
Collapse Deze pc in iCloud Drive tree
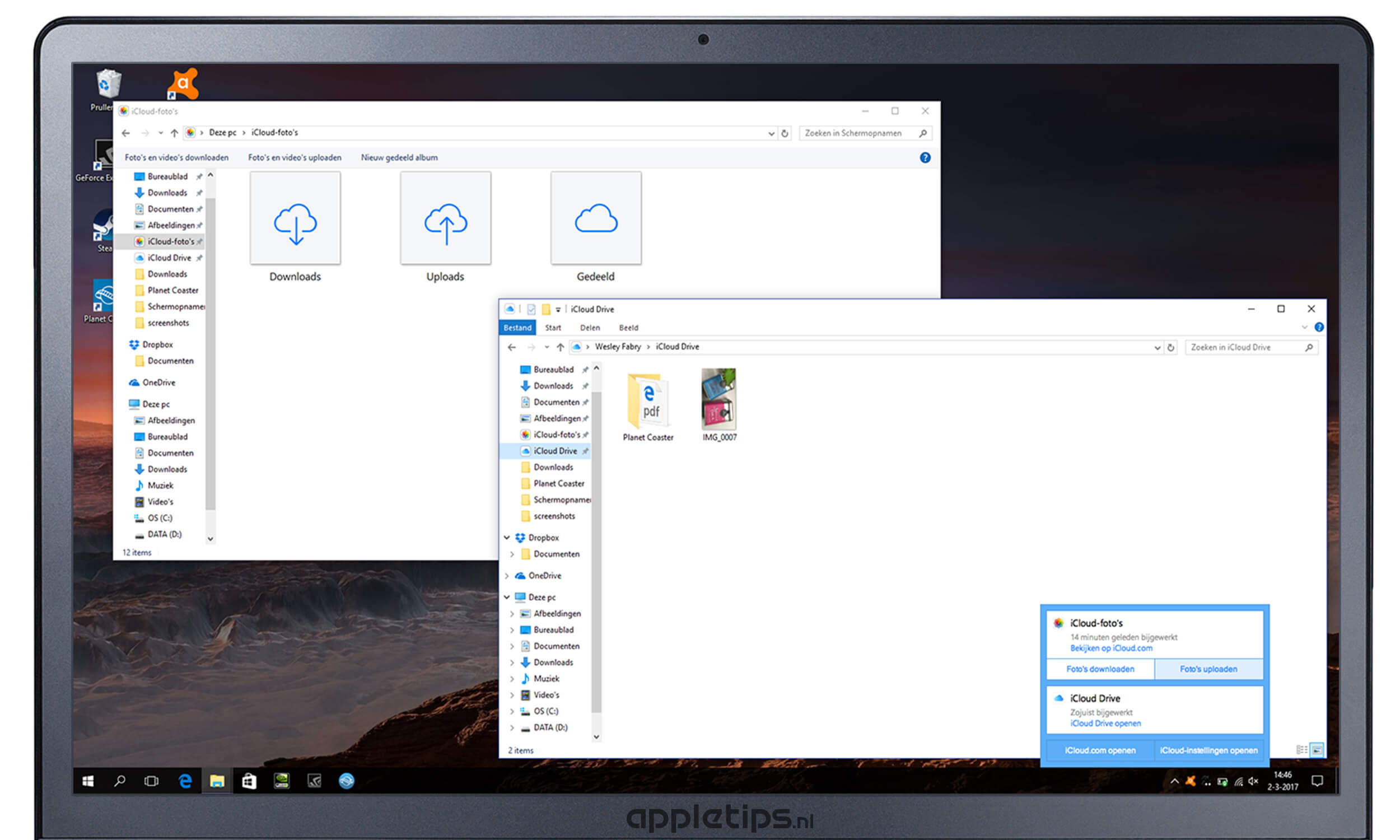coord(507,597)
